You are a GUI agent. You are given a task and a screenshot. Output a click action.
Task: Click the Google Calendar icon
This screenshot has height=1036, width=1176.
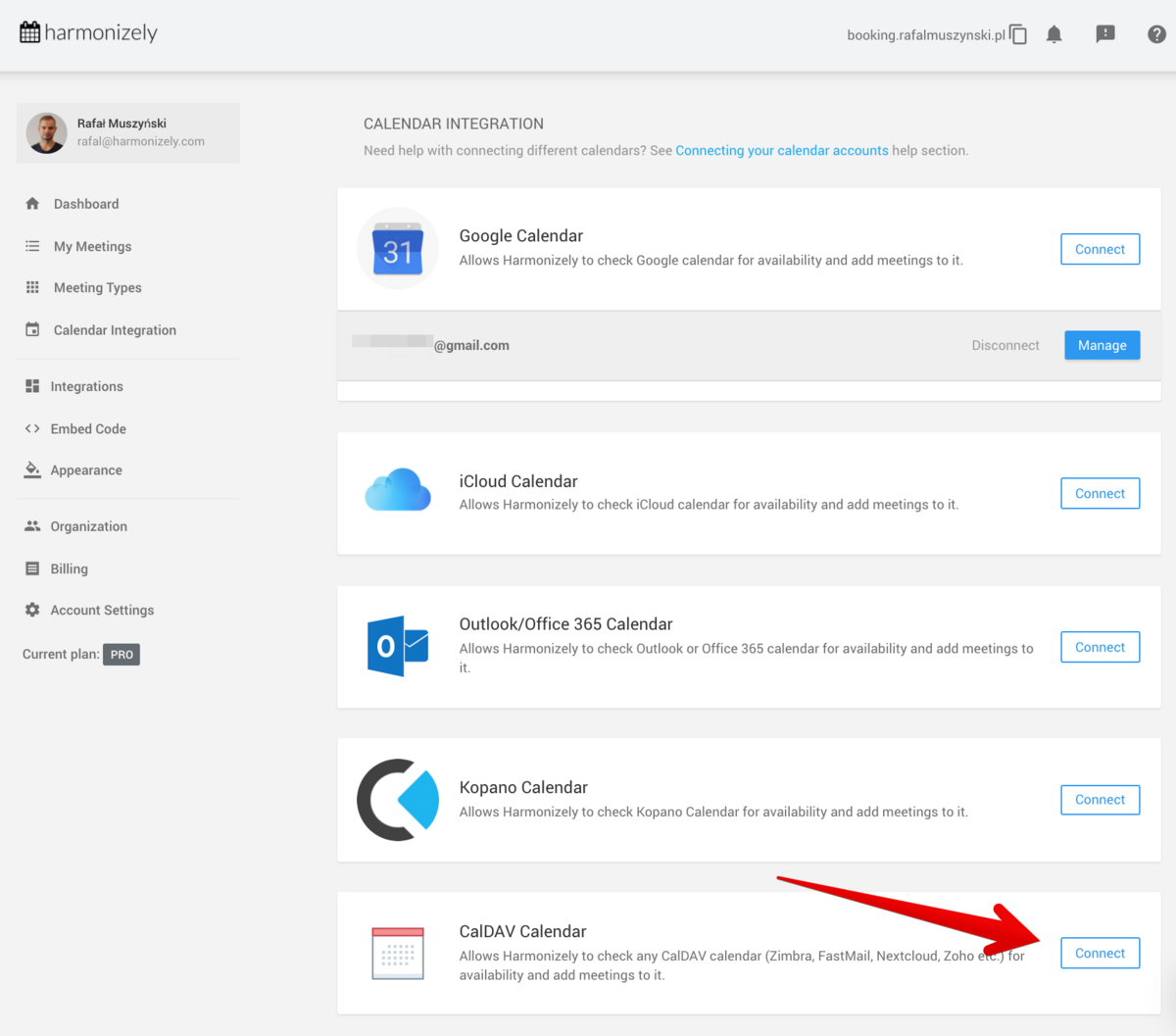tap(398, 249)
